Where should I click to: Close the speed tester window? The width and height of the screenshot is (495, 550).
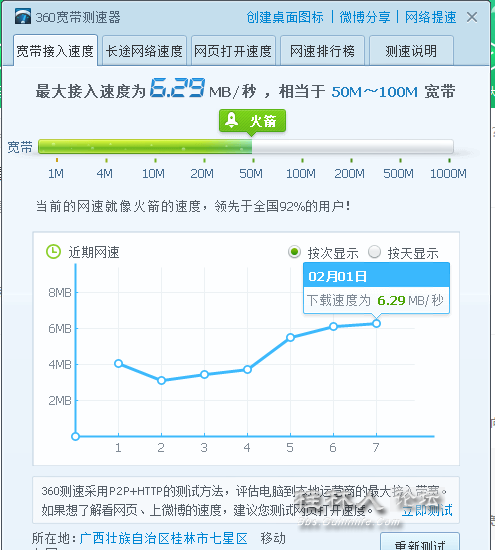tap(472, 17)
